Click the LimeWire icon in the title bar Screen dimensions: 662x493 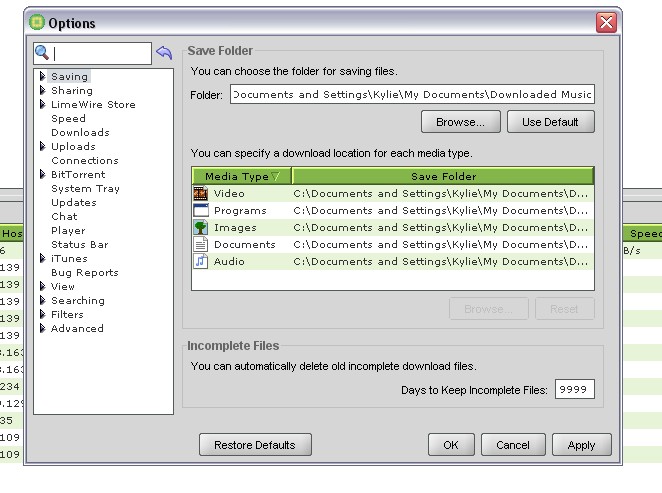click(37, 22)
